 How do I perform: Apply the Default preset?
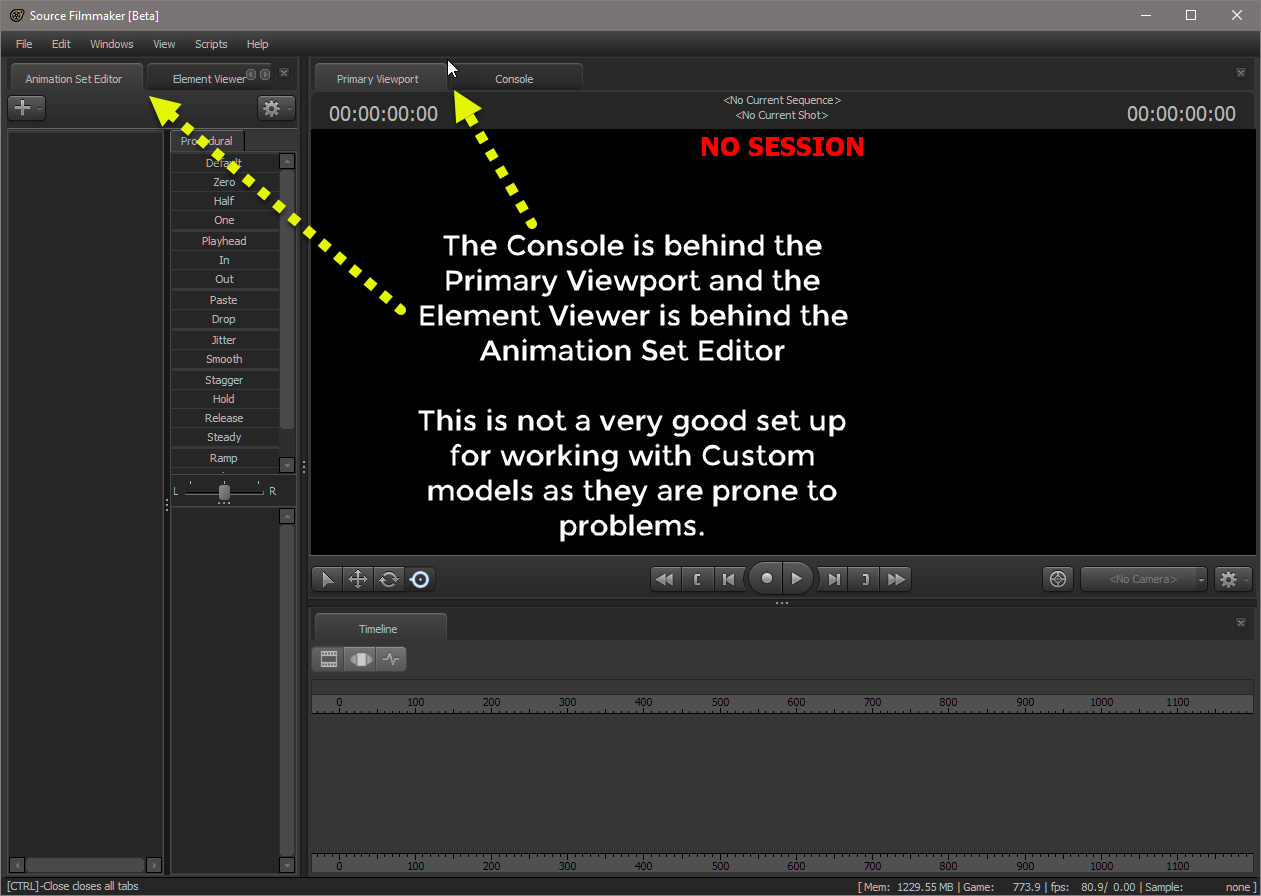[224, 163]
